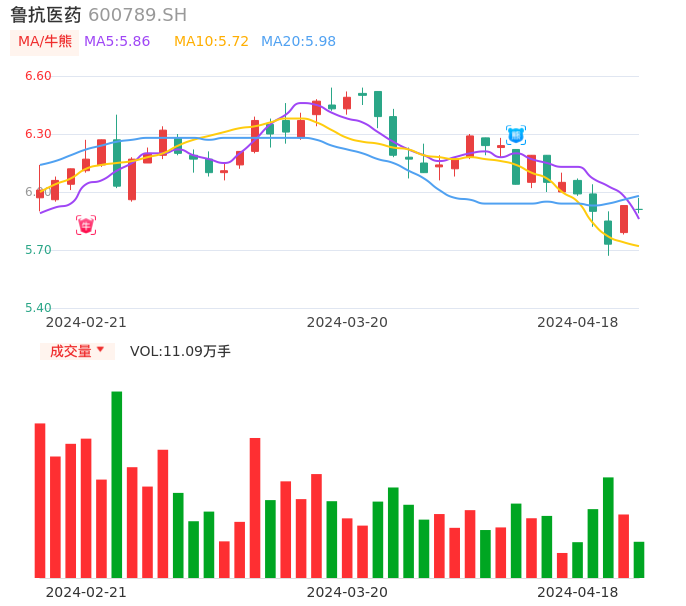Screen dimensions: 686x606
Task: Select the lowest green candlestick near 5.70
Action: [608, 232]
